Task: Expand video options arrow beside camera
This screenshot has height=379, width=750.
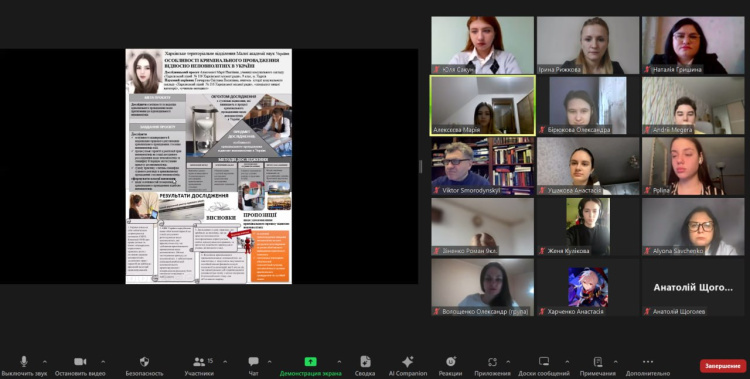Action: tap(103, 362)
